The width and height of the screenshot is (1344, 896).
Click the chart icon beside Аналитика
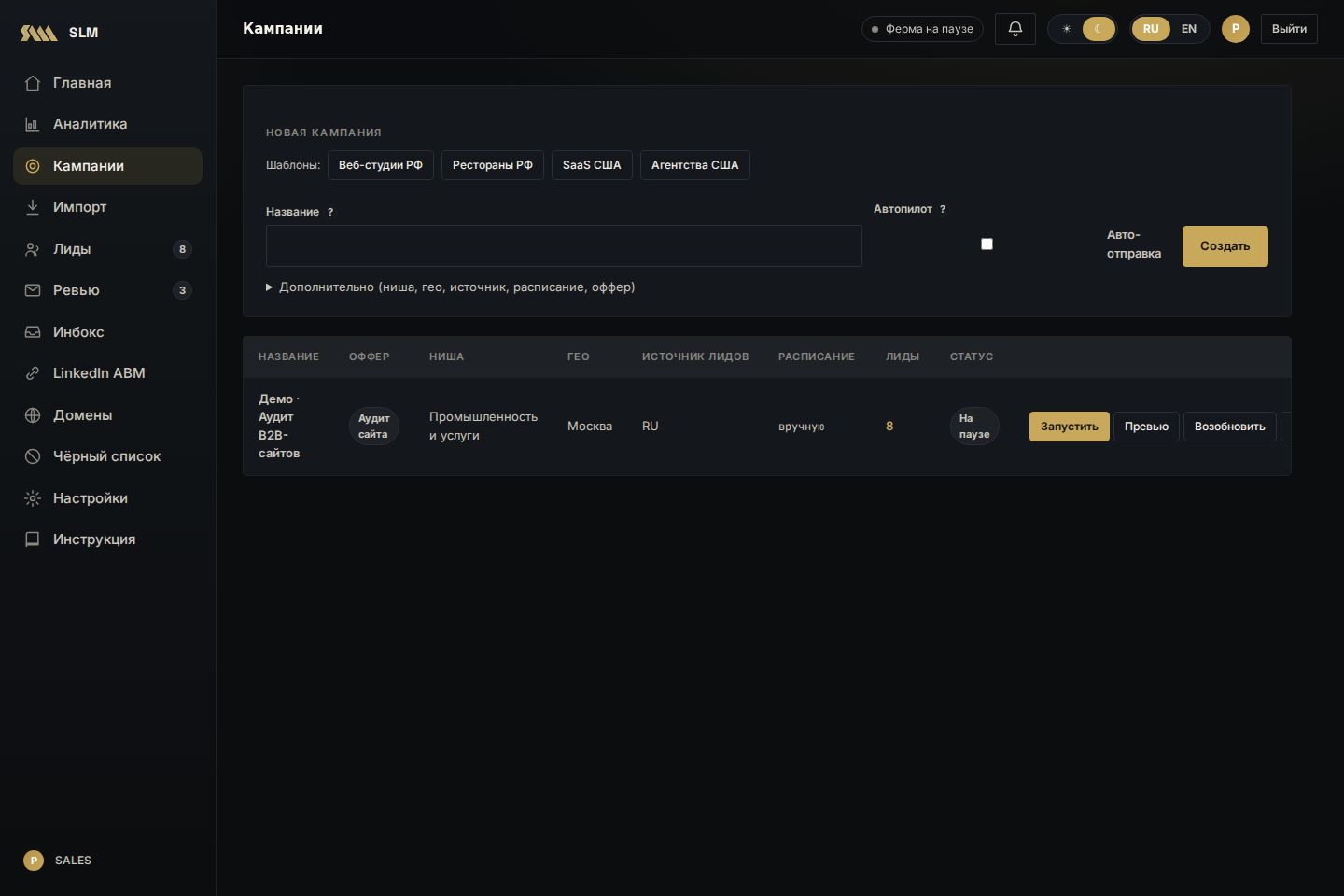tap(33, 124)
